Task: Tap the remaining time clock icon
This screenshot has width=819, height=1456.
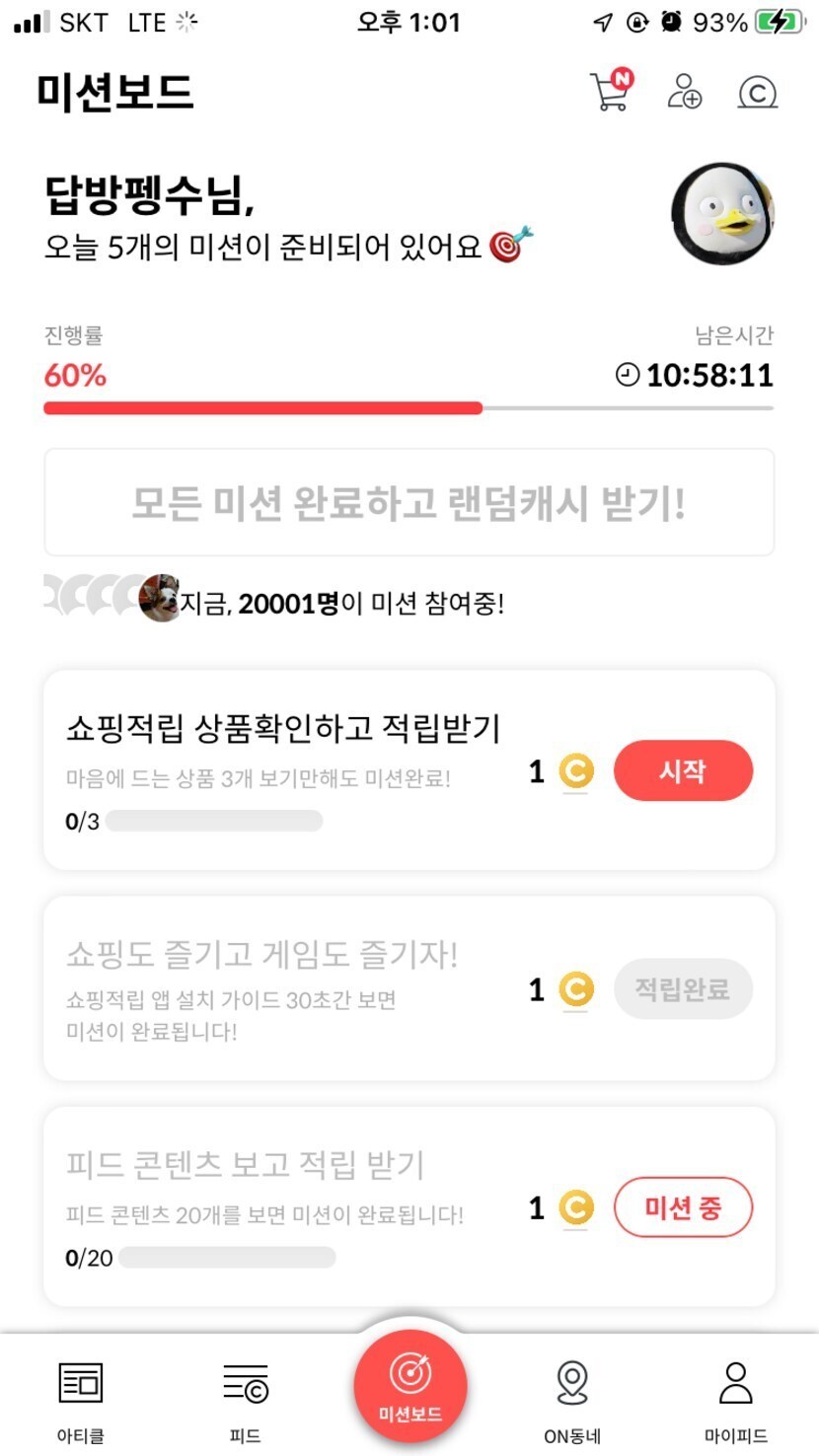Action: click(628, 375)
